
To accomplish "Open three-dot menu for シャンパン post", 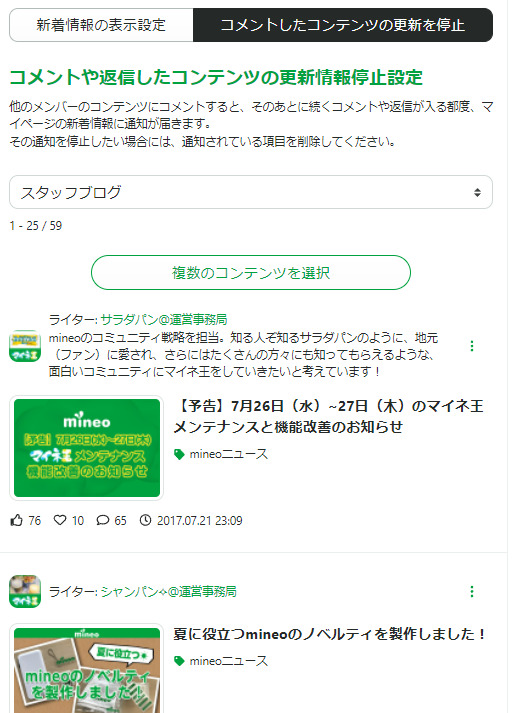I will (x=472, y=592).
